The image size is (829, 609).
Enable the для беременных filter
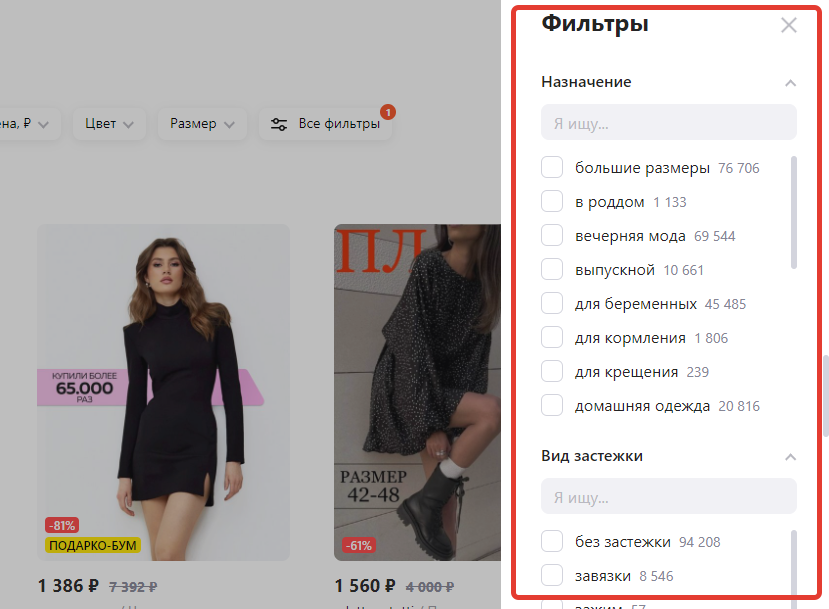coord(551,303)
